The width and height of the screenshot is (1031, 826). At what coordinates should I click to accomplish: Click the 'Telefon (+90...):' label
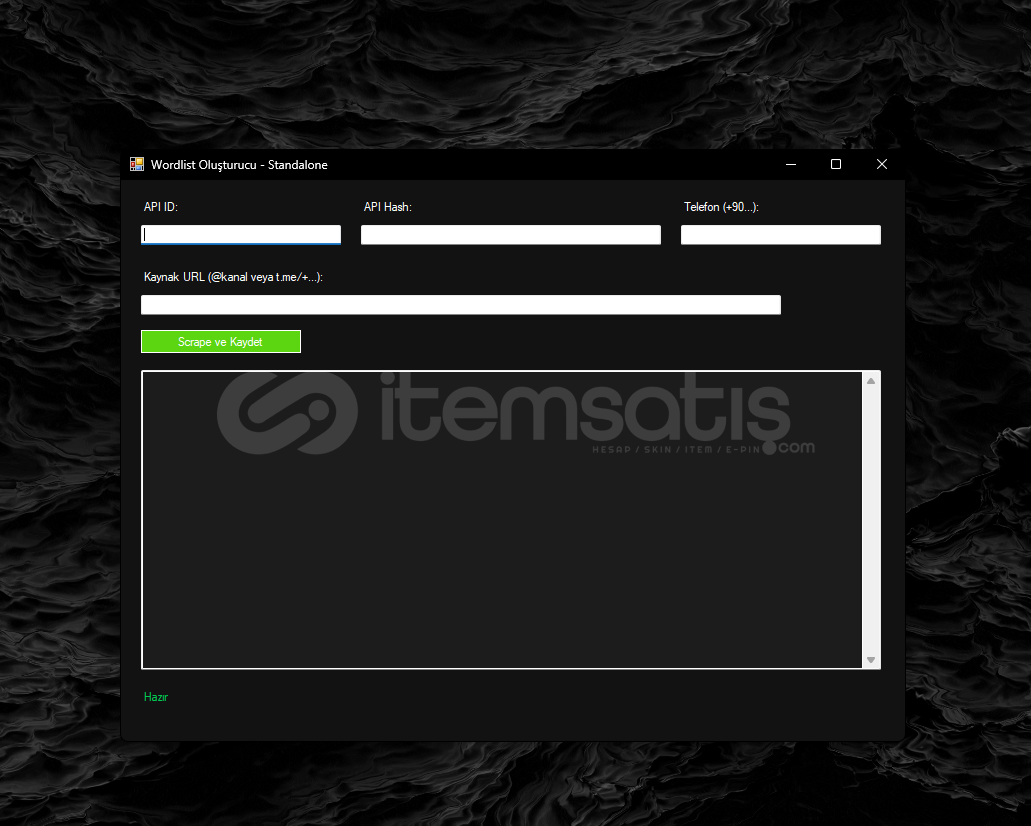click(721, 207)
